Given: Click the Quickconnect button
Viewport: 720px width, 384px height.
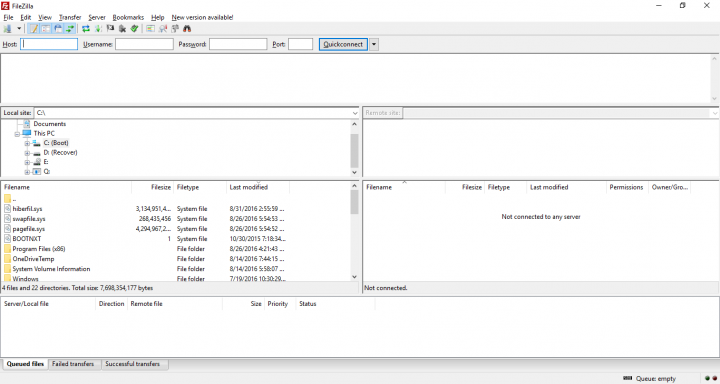Looking at the screenshot, I should (343, 44).
